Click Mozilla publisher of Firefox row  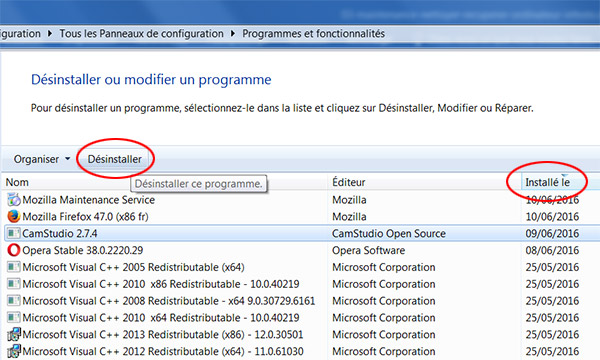(x=349, y=217)
